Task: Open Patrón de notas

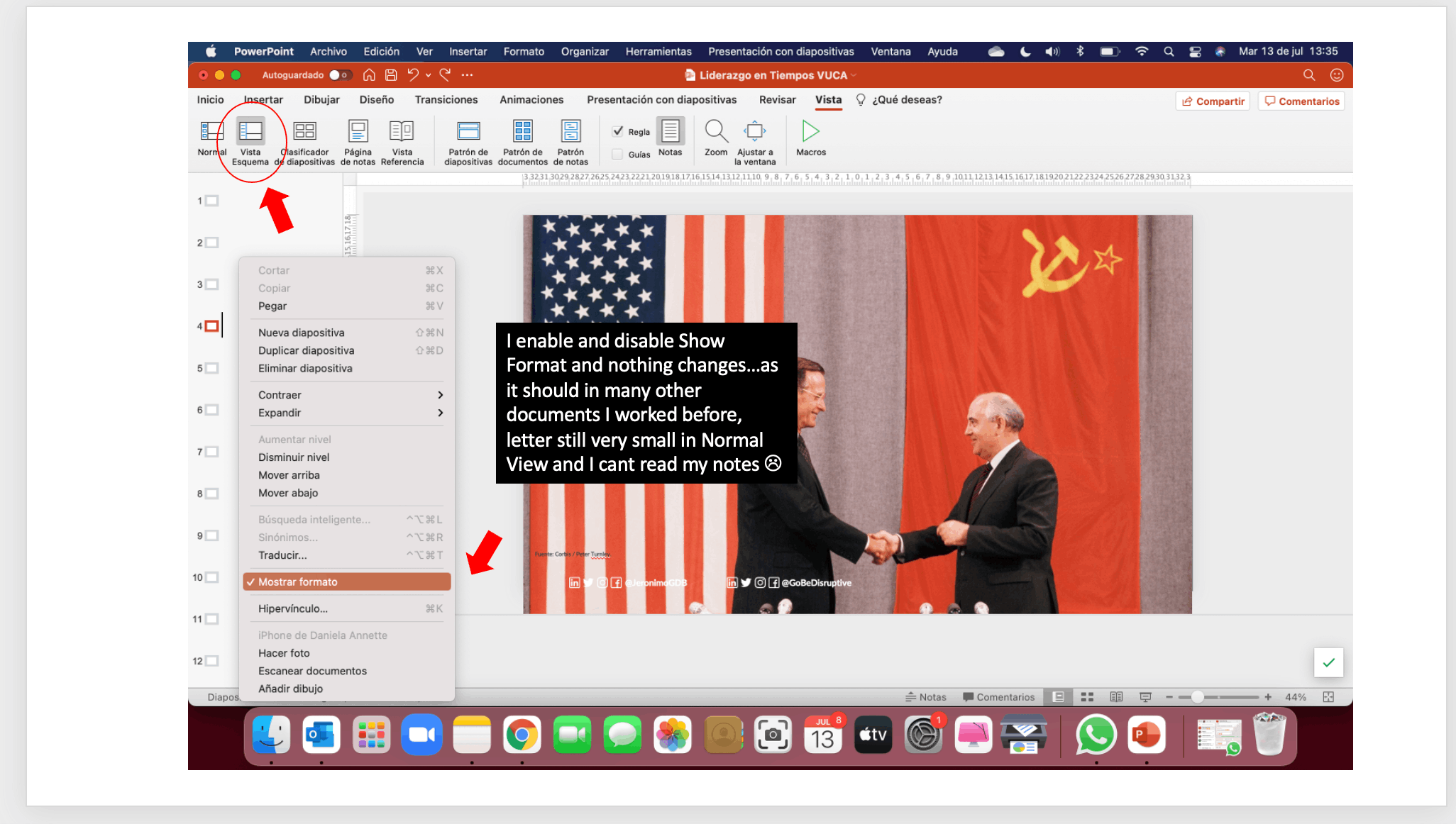Action: point(570,142)
